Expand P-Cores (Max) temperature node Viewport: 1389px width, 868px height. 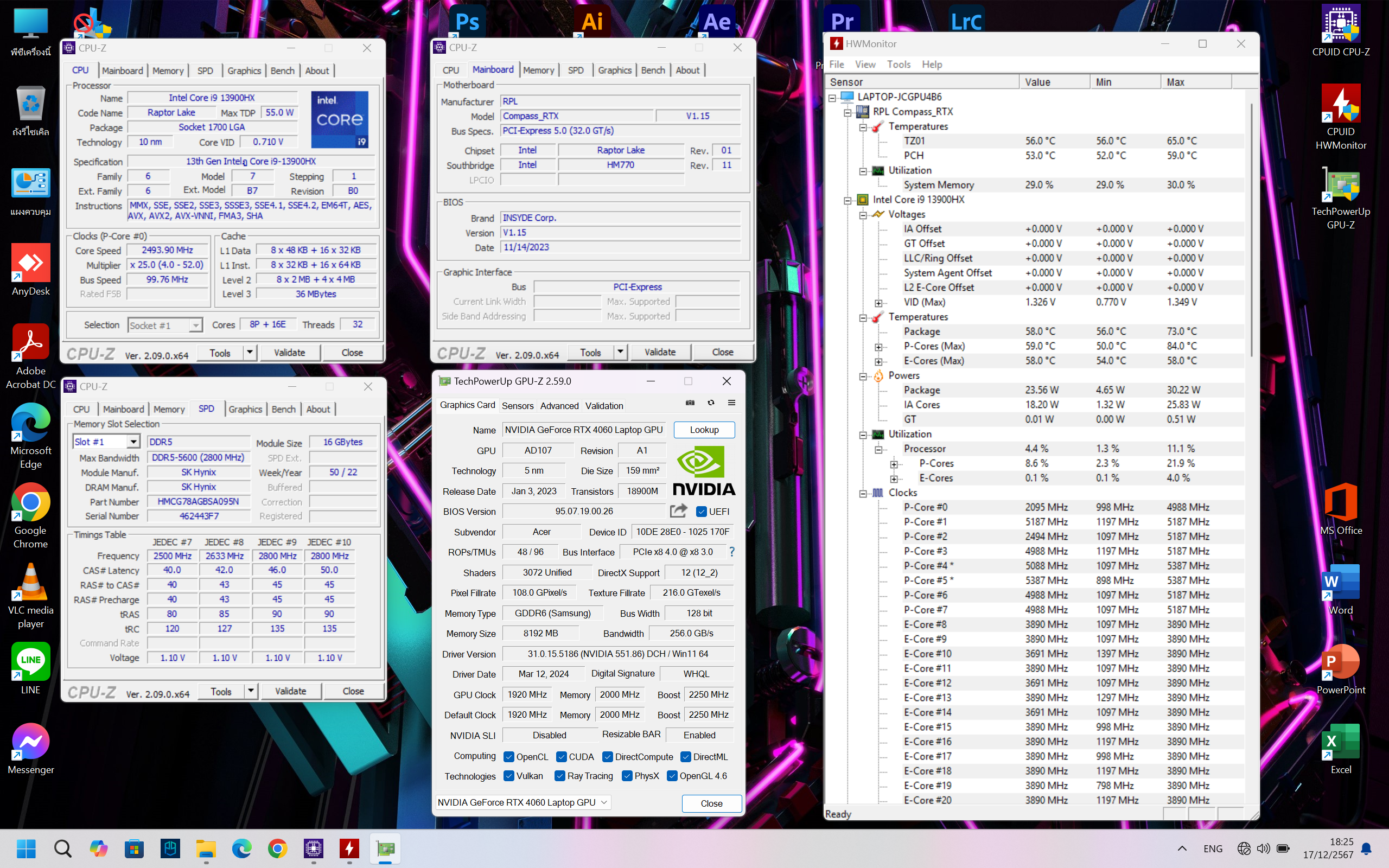click(x=878, y=347)
